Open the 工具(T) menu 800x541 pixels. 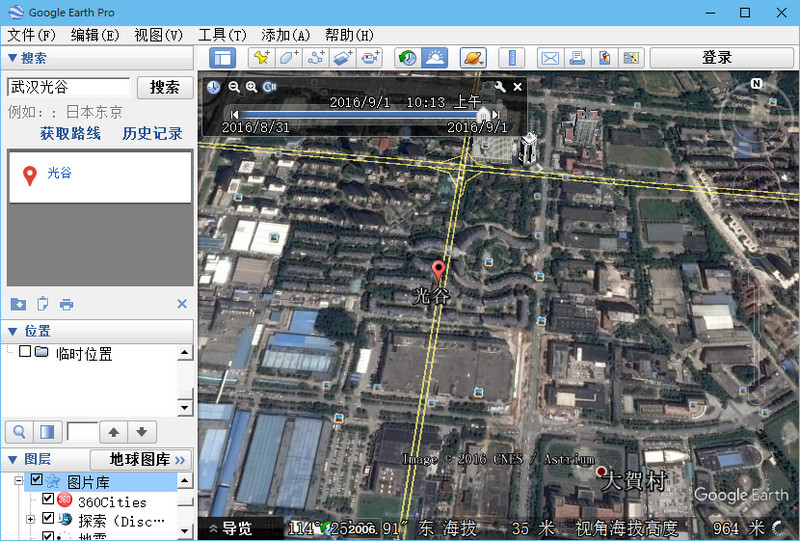point(222,34)
